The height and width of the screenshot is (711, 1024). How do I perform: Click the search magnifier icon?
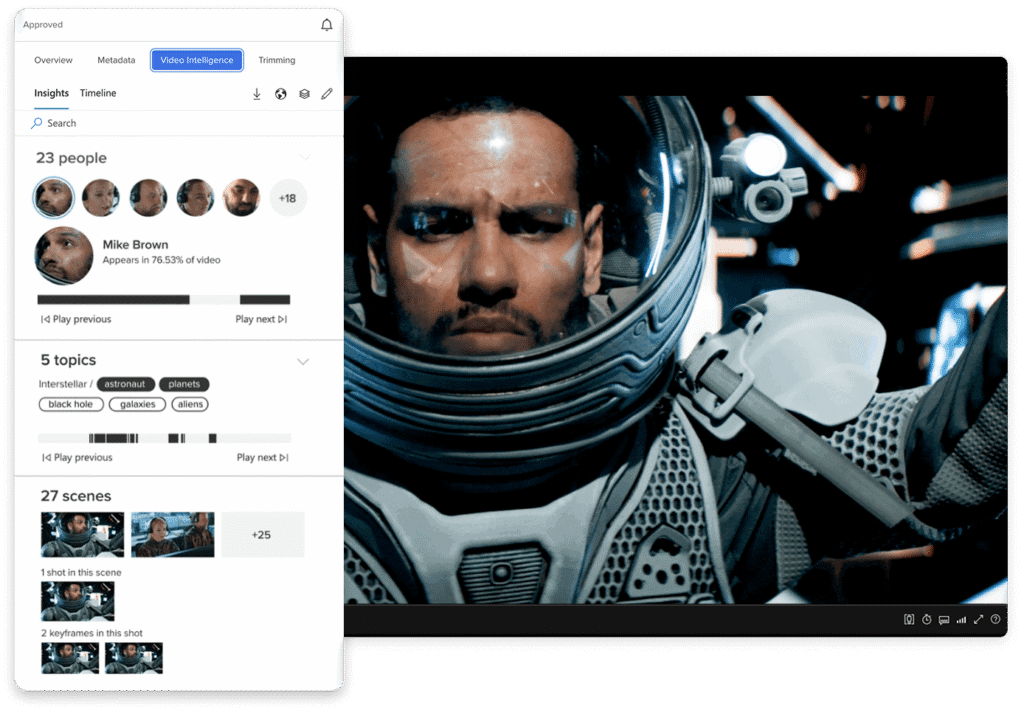click(37, 123)
